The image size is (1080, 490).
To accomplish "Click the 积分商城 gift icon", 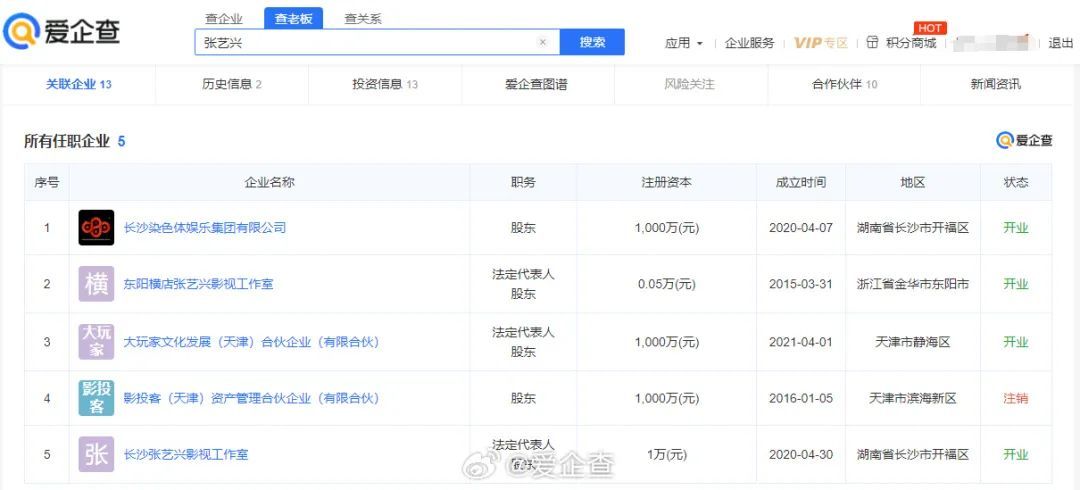I will [872, 43].
